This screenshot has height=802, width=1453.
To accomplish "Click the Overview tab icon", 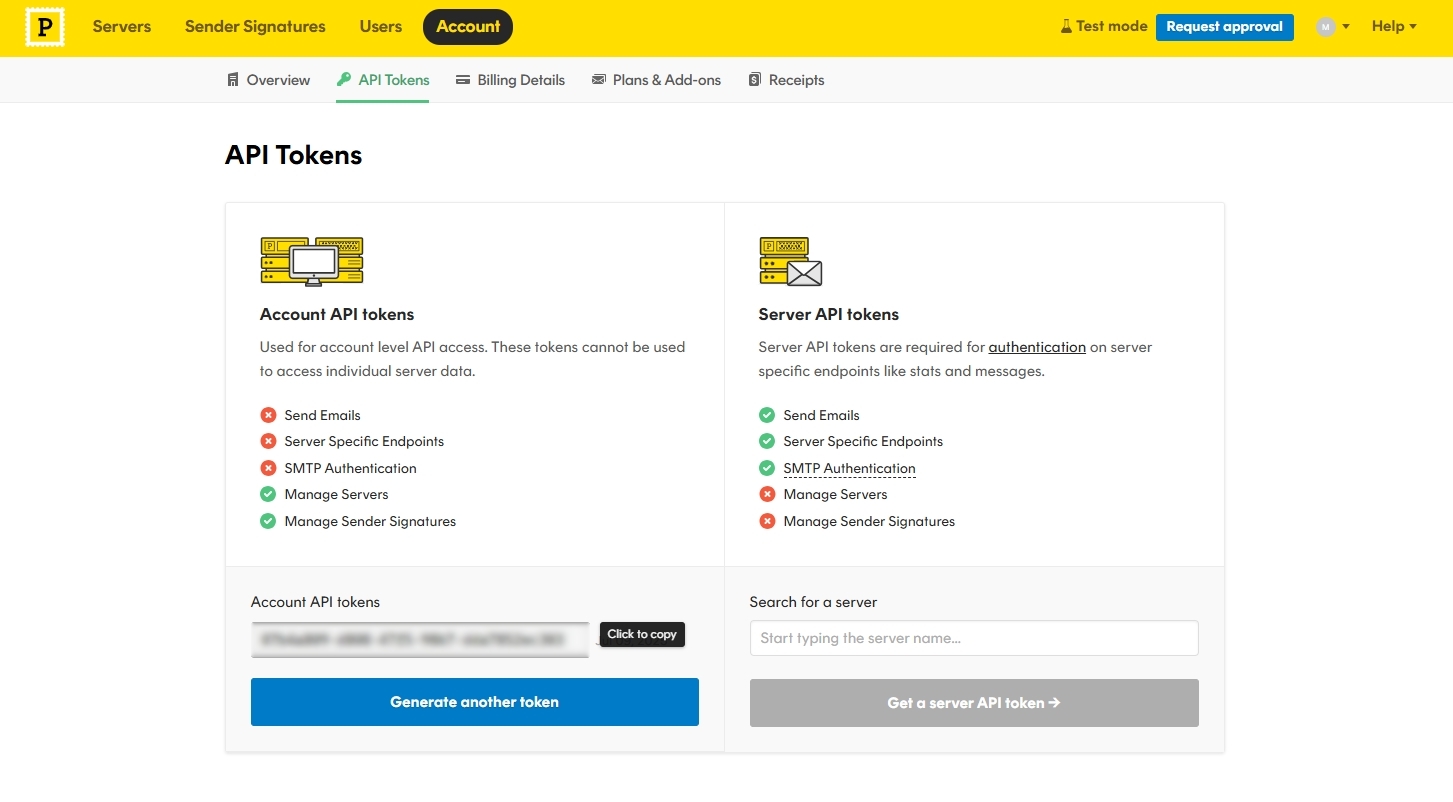I will click(233, 80).
